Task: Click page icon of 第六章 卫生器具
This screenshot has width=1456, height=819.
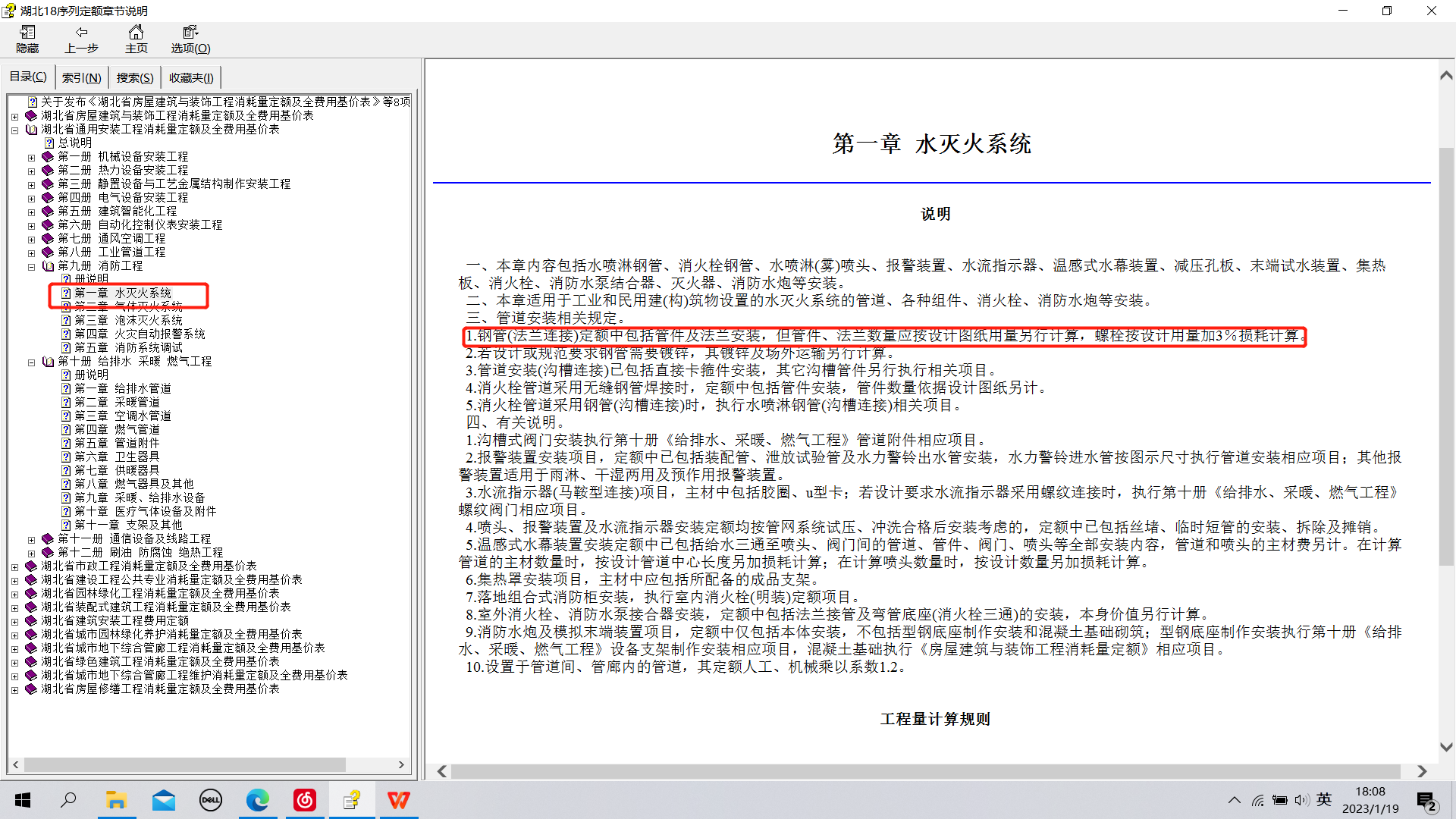Action: (x=66, y=457)
